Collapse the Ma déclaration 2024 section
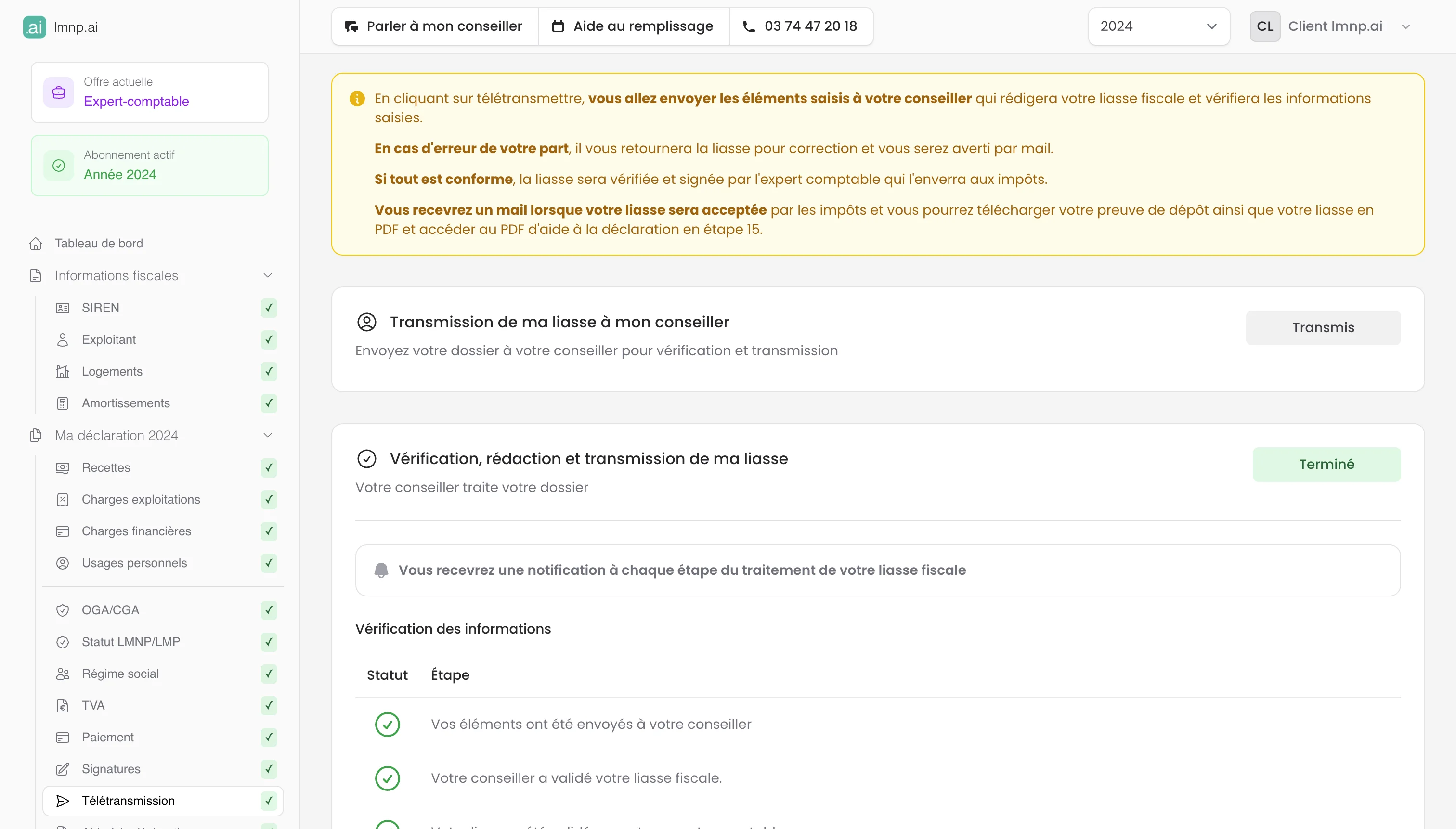This screenshot has width=1456, height=829. 267,435
